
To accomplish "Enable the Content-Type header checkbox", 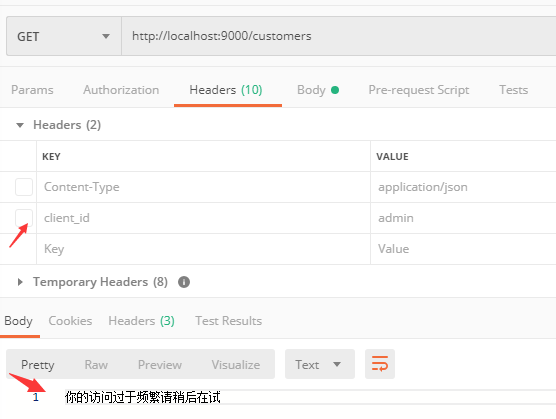I will (x=24, y=187).
